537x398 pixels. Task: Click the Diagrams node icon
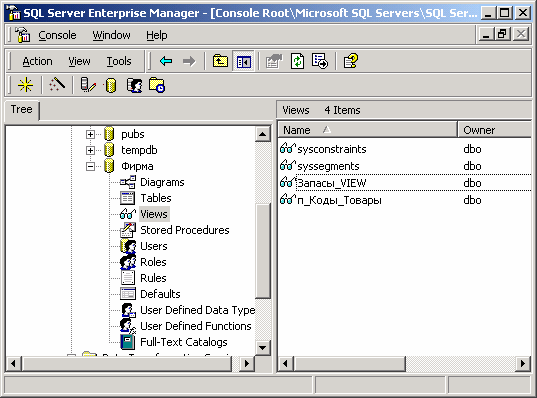[128, 182]
